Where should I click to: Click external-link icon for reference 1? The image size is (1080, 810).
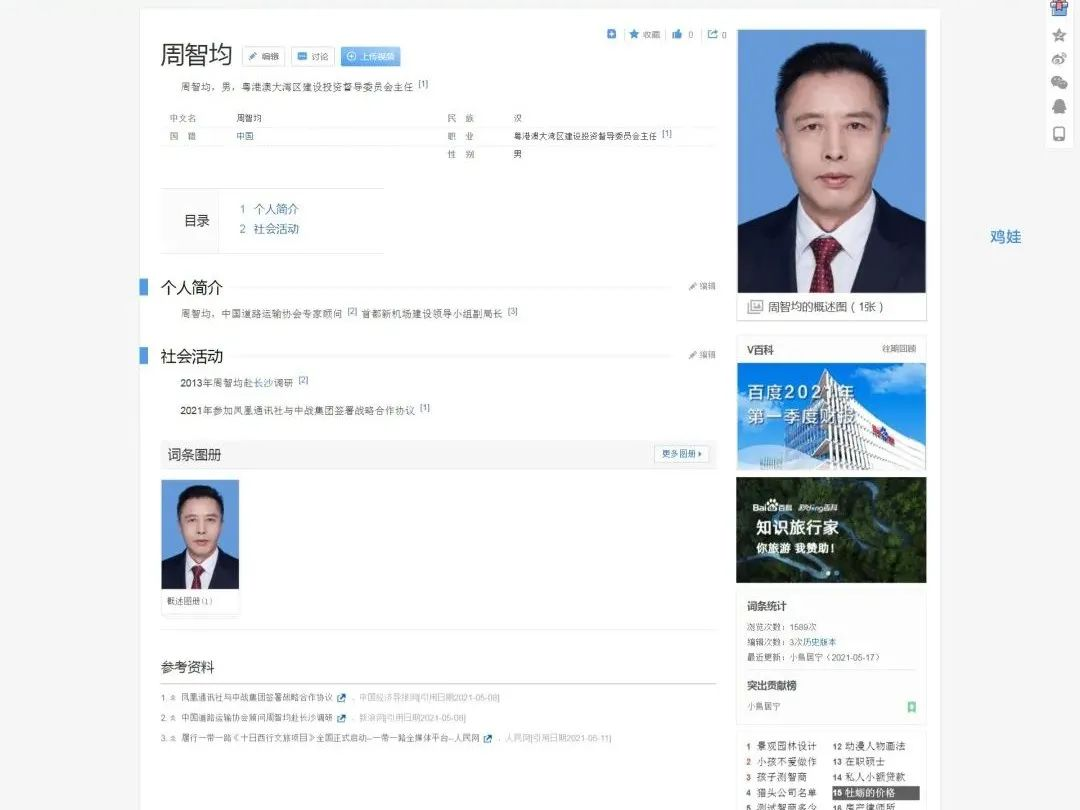341,698
